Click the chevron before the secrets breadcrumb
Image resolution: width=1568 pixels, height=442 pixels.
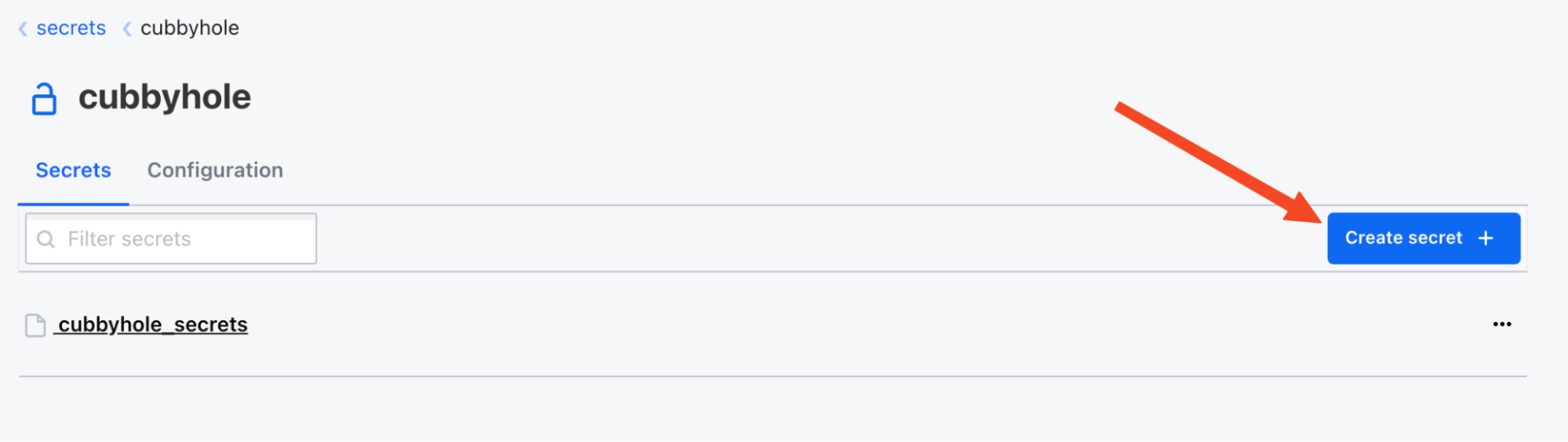coord(23,29)
